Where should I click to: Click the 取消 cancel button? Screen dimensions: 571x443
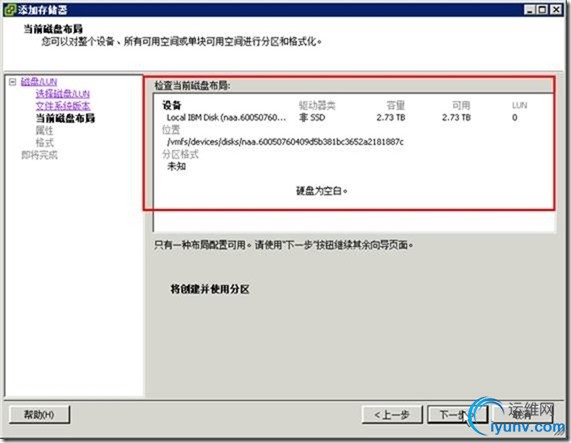tap(522, 415)
